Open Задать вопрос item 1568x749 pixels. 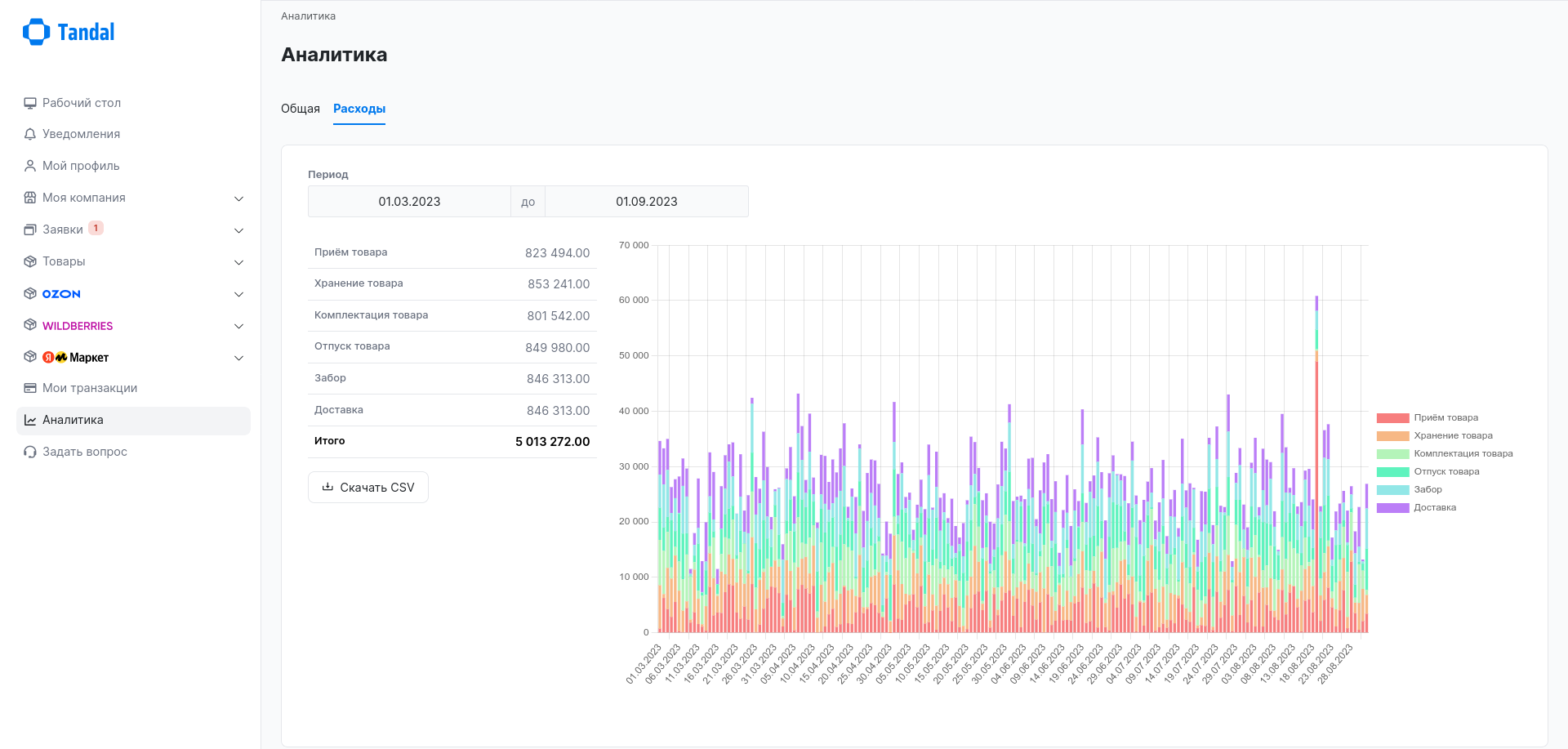[133, 452]
